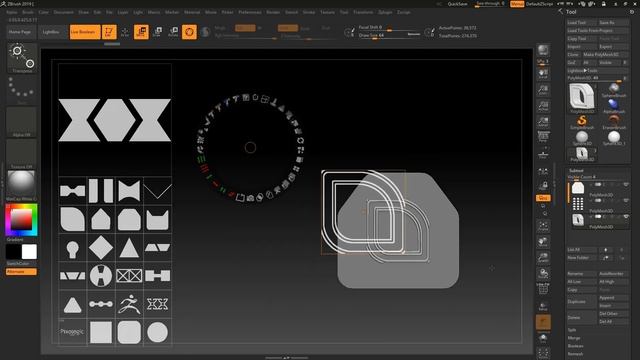Screen dimensions: 640x360
Task: Select the cat head shape thumbnail
Action: (x=158, y=219)
